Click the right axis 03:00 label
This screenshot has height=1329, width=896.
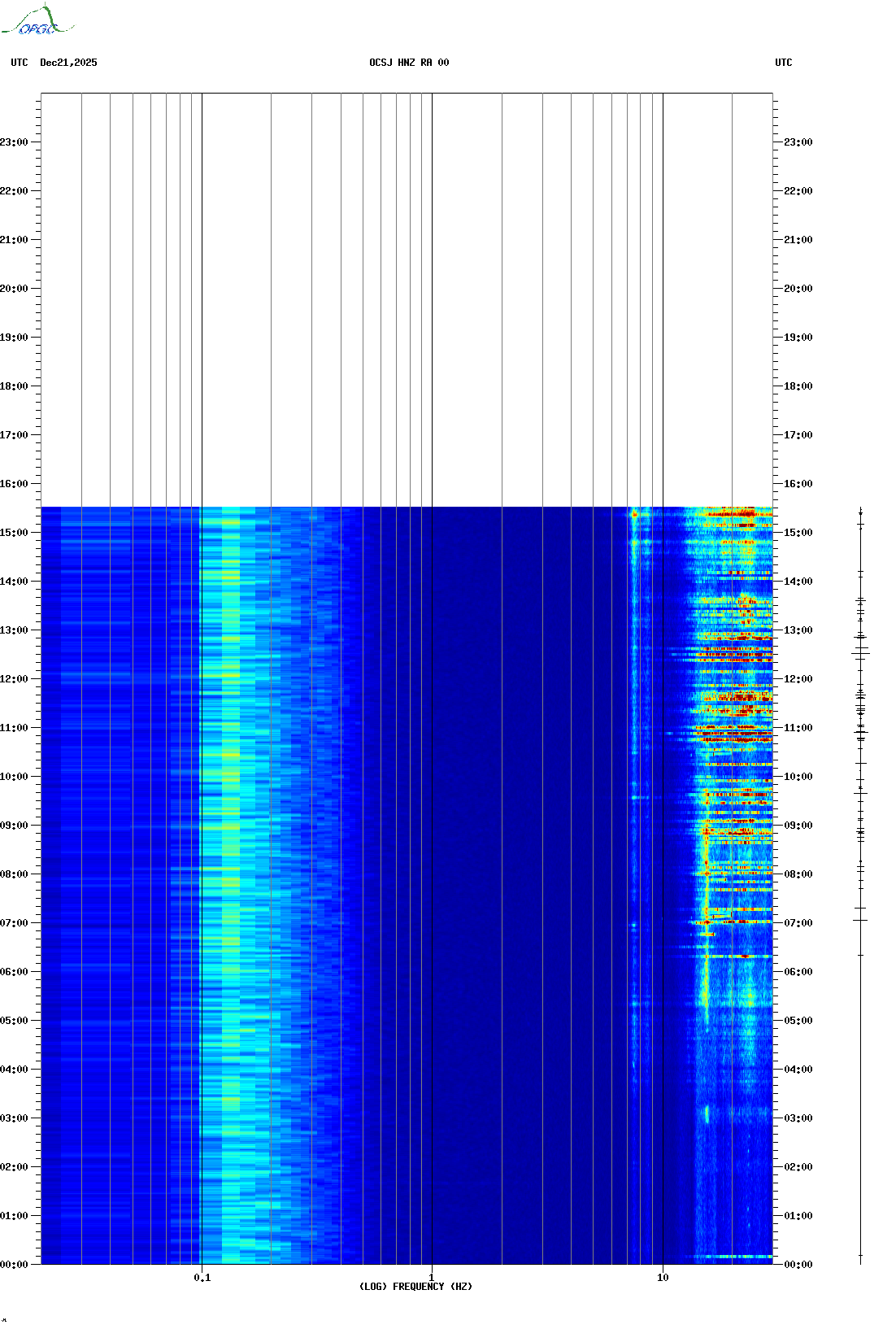[x=798, y=1118]
